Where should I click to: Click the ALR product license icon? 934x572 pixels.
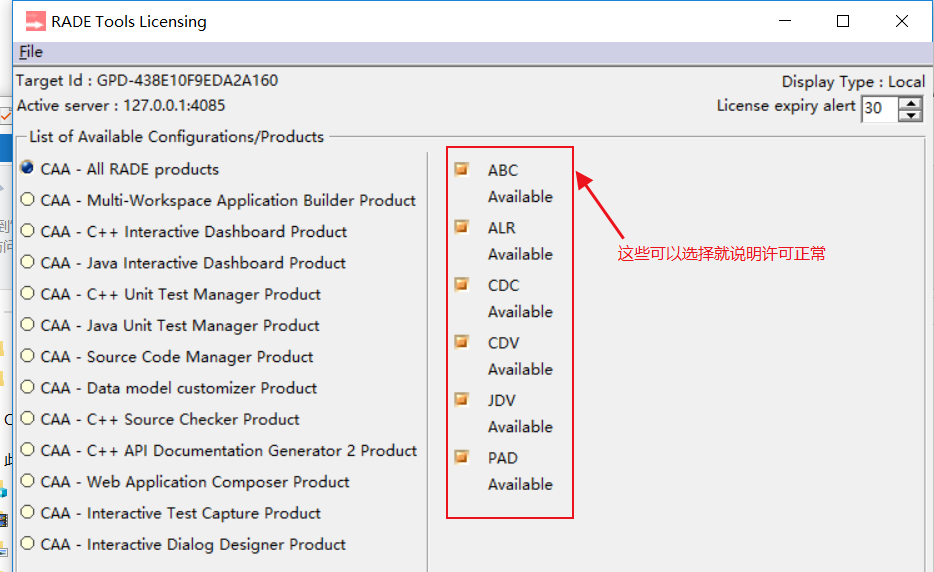461,227
